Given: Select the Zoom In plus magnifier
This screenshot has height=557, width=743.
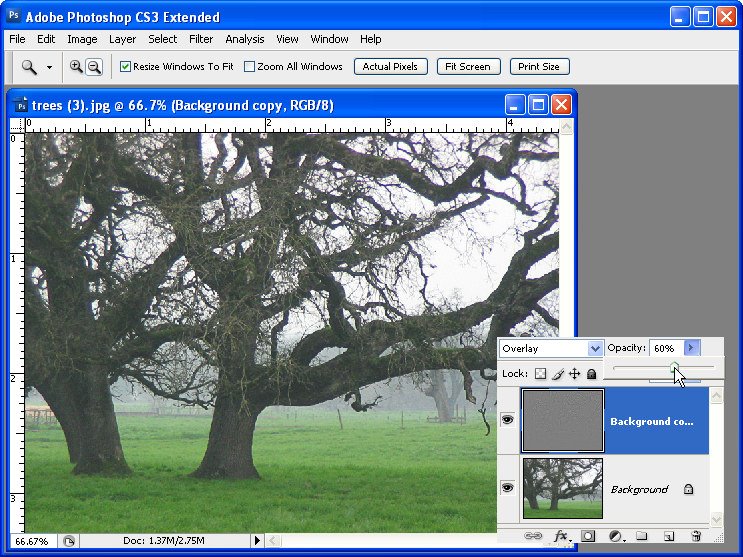Looking at the screenshot, I should tap(76, 66).
